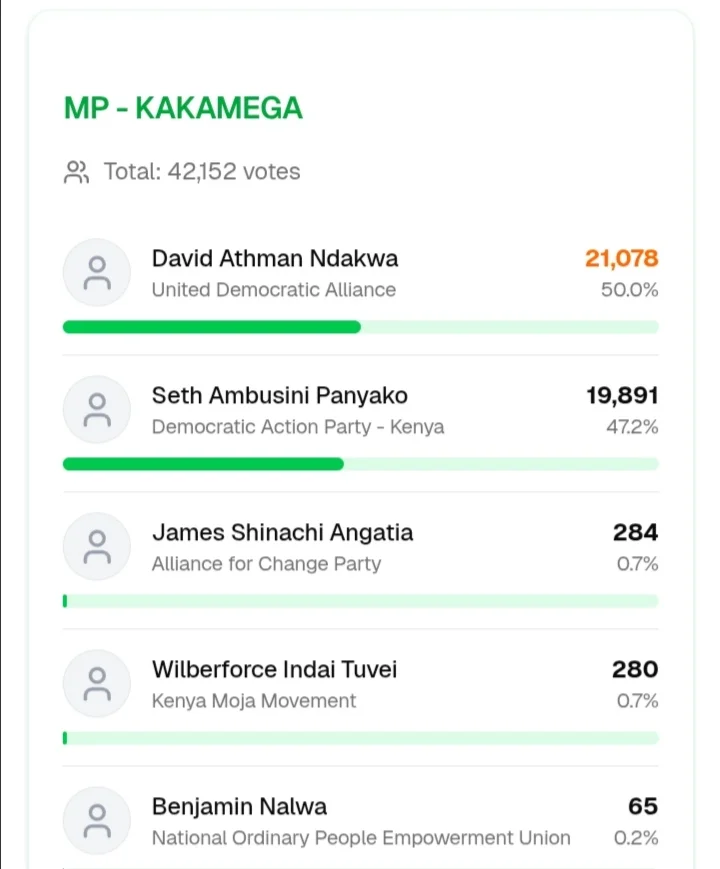Open Wilberforce Indai Tuvei candidate entry

click(274, 670)
